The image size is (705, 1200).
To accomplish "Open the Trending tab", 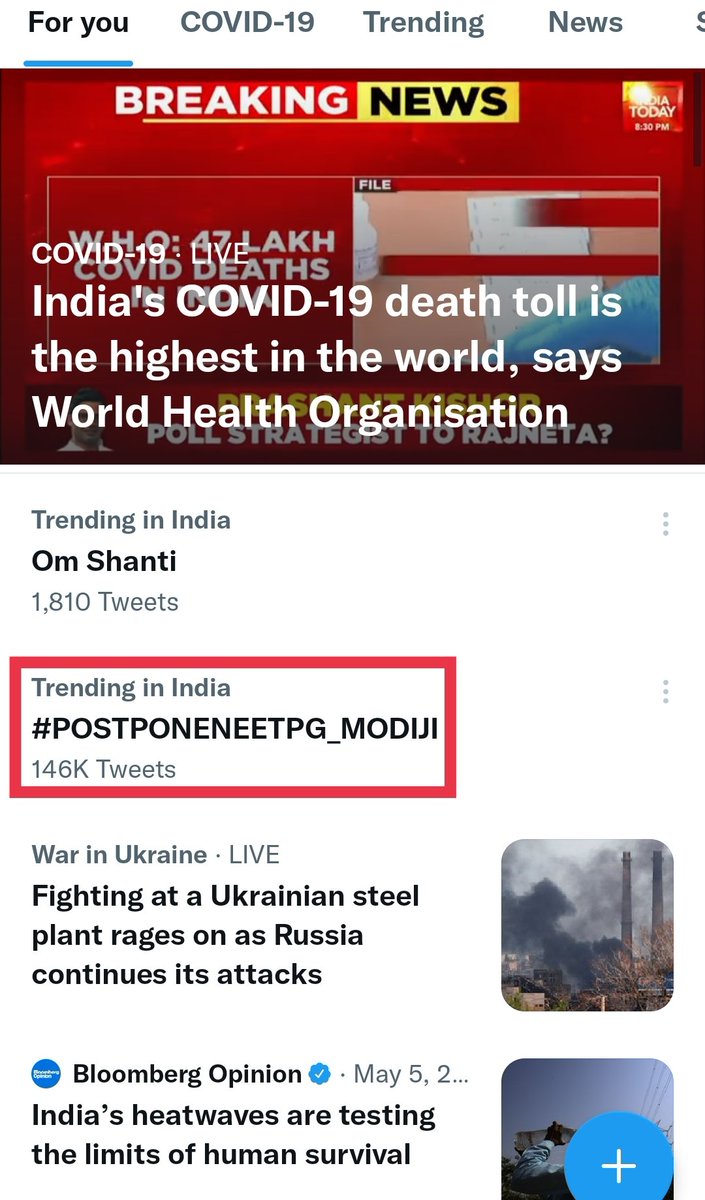I will 423,22.
